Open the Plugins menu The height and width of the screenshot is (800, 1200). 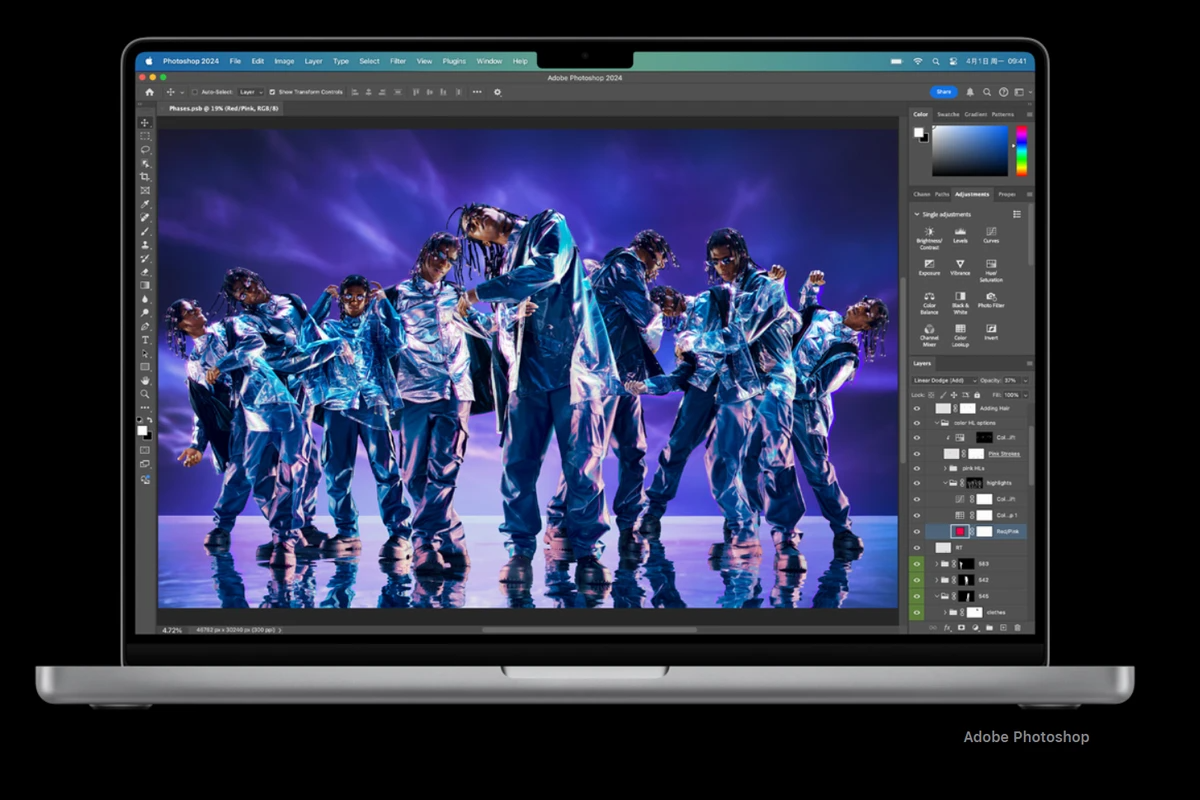(x=454, y=61)
